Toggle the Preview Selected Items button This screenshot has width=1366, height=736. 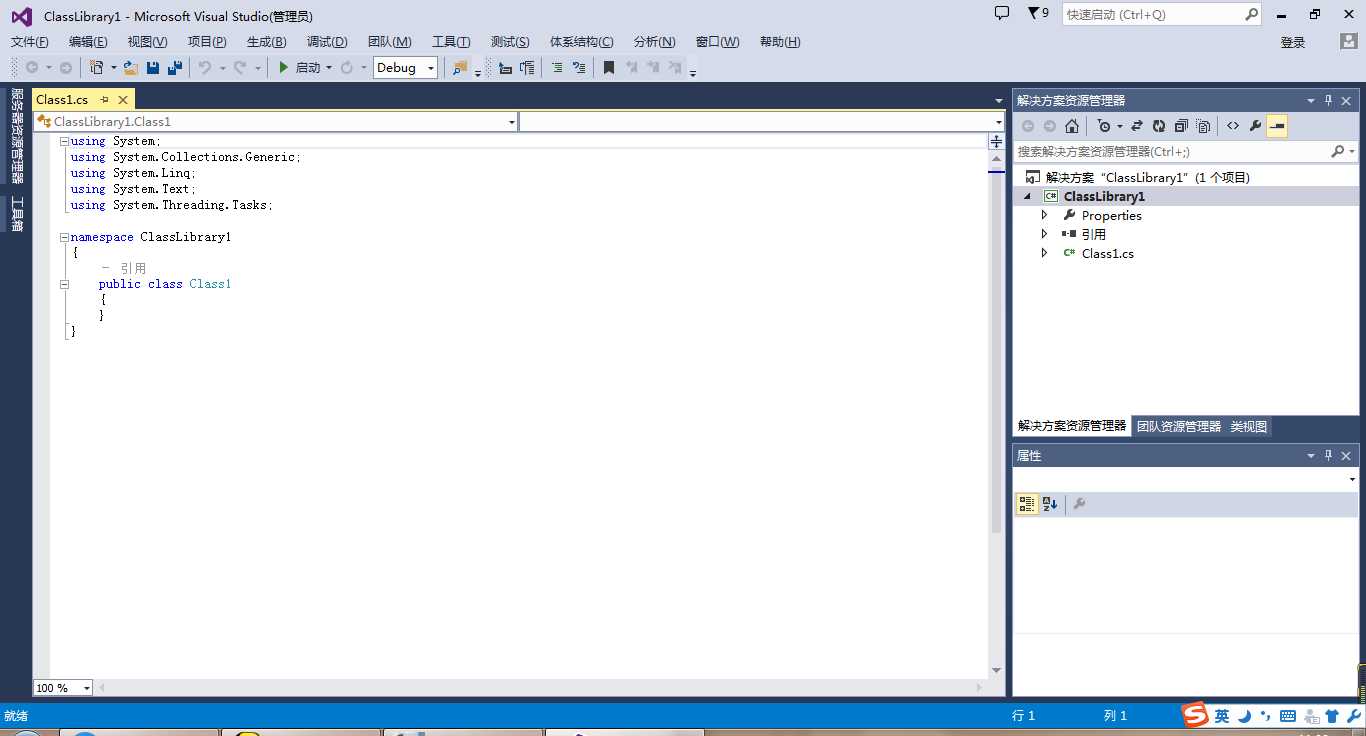1277,126
